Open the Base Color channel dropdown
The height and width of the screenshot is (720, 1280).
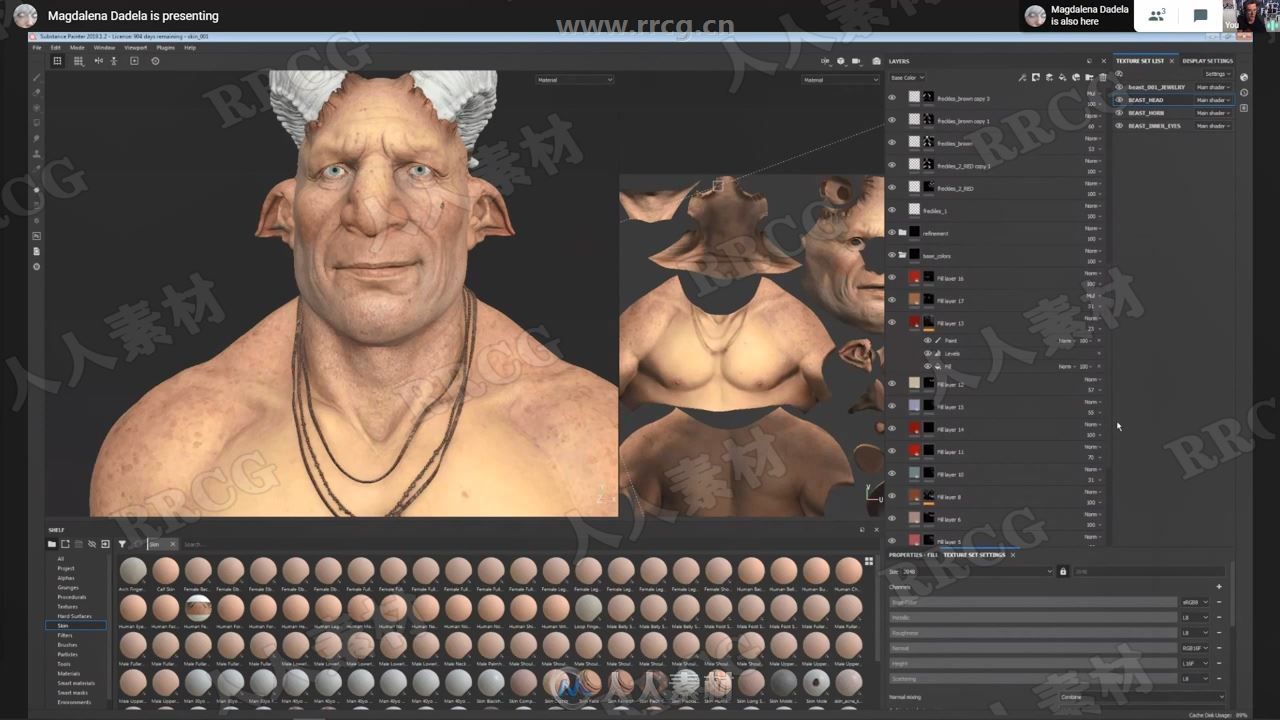click(x=907, y=77)
